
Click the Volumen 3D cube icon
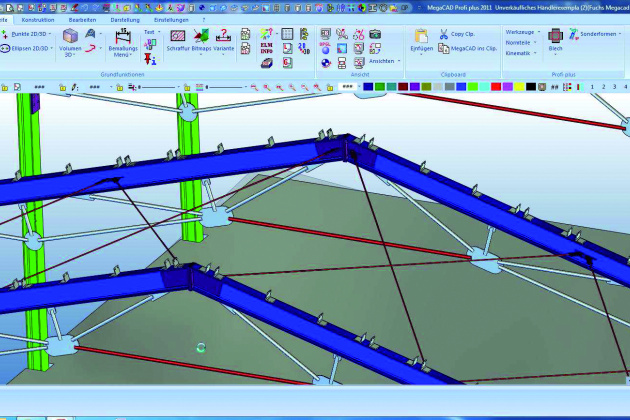point(69,37)
